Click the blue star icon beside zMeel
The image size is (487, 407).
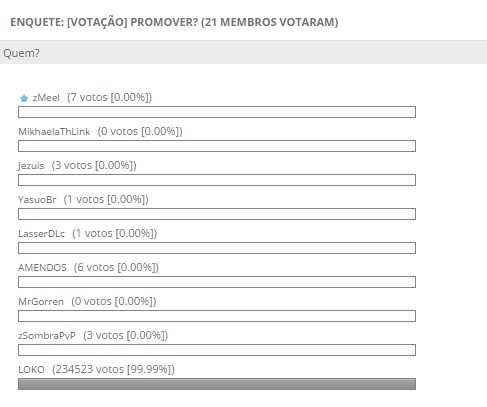pyautogui.click(x=24, y=98)
